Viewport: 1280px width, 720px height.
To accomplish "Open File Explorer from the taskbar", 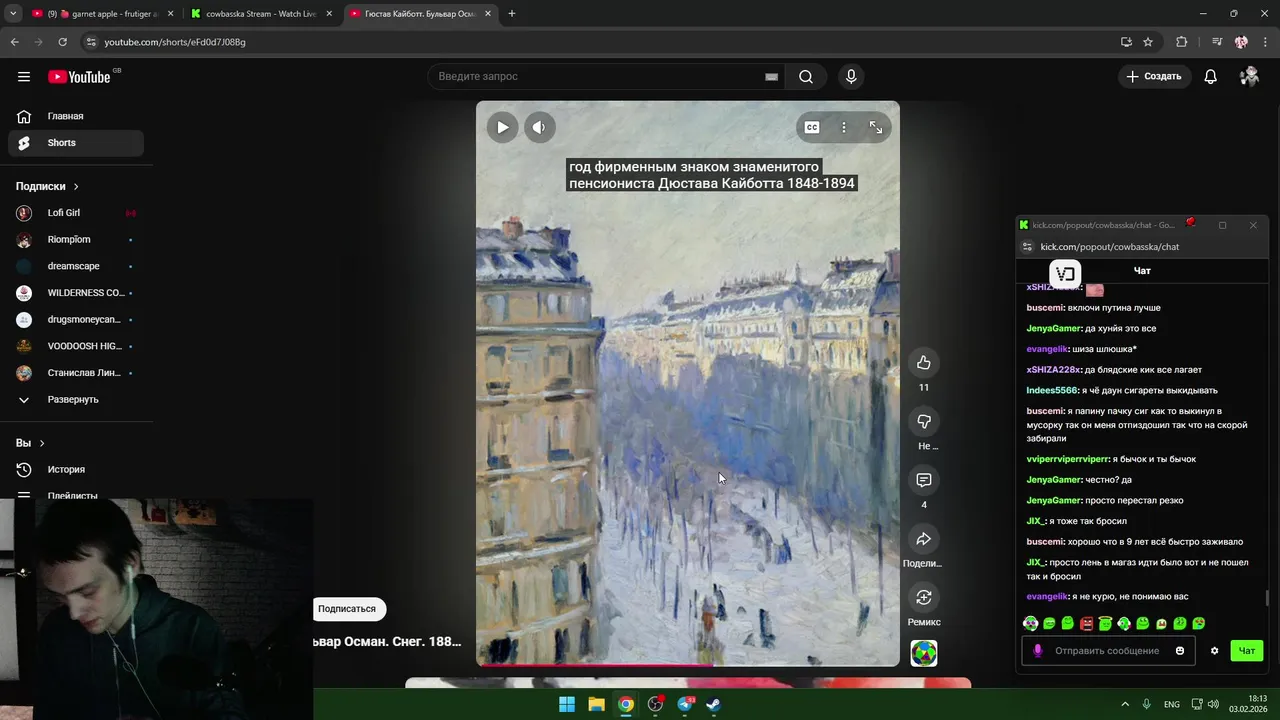I will (596, 704).
